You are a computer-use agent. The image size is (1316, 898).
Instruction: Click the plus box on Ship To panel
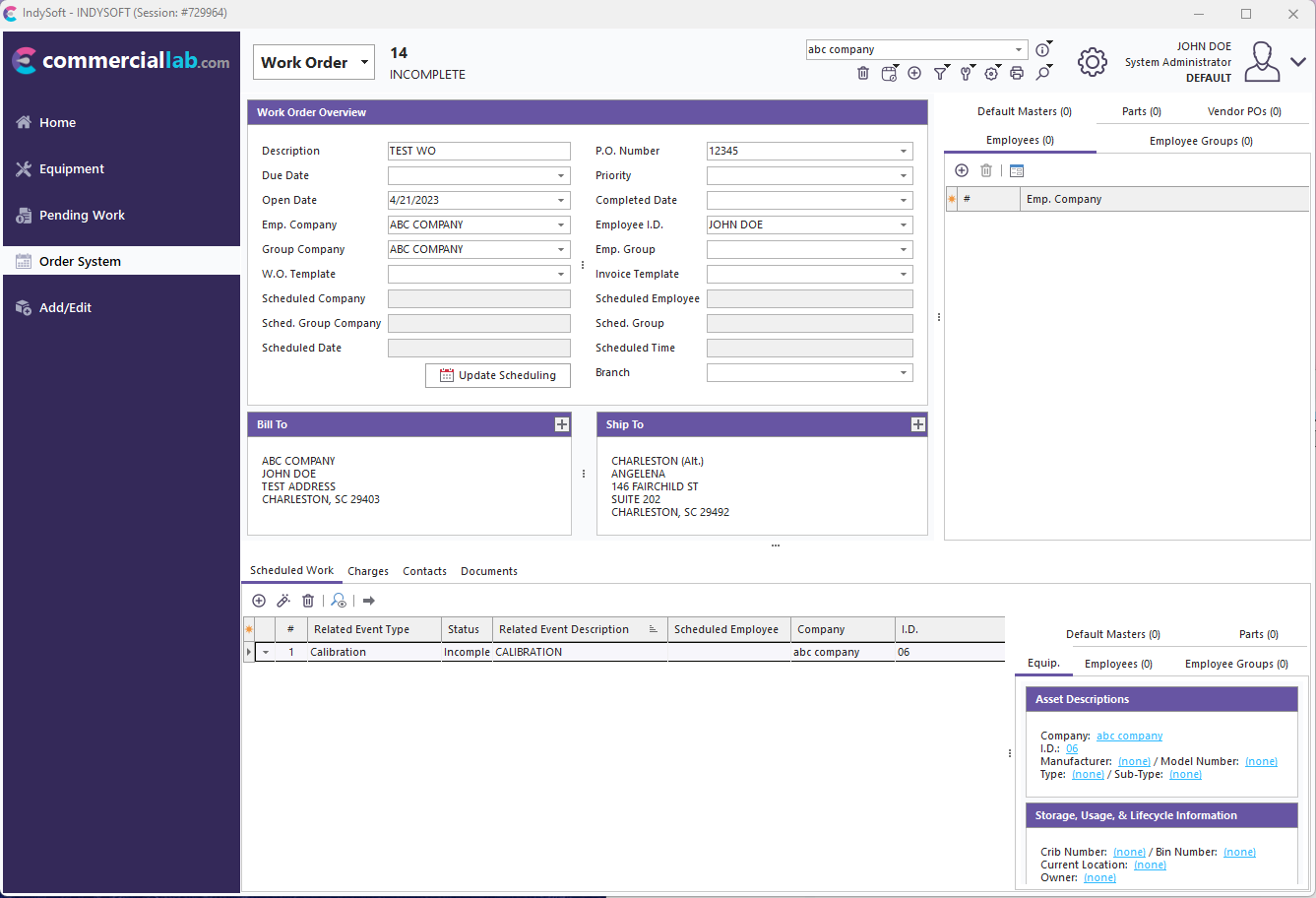point(918,424)
